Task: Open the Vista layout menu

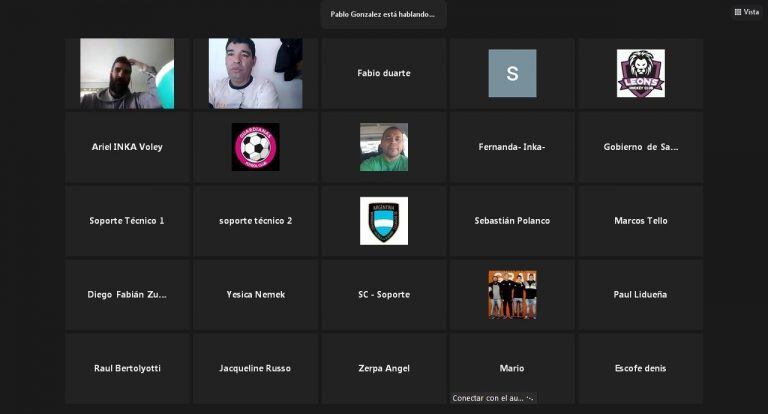Action: coord(746,12)
